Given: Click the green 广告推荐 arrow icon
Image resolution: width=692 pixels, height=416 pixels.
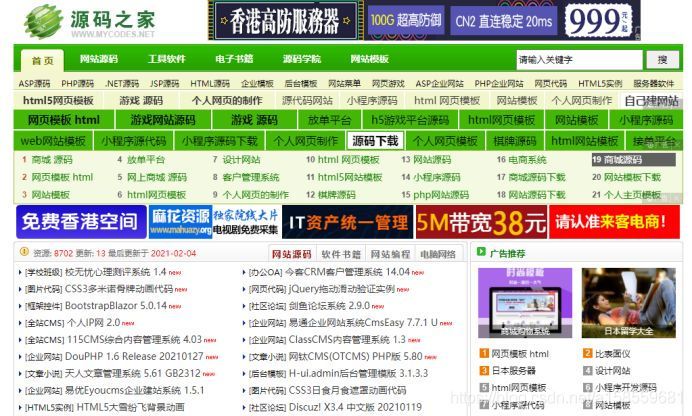Looking at the screenshot, I should (x=481, y=252).
